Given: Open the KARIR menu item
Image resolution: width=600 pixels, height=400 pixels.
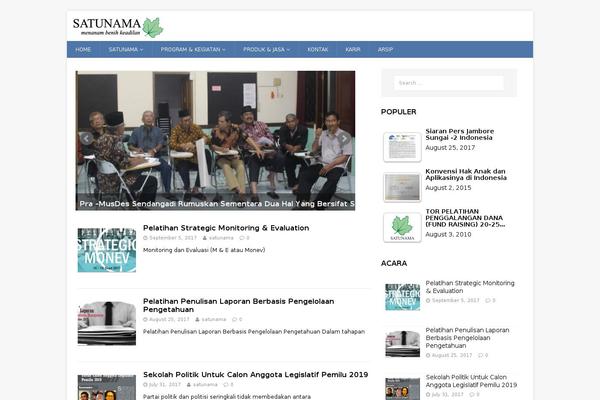Looking at the screenshot, I should tap(353, 49).
